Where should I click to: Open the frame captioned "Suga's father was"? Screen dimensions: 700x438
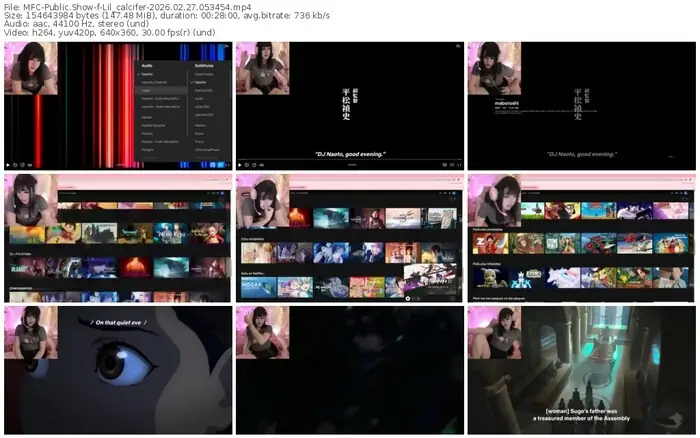[581, 370]
